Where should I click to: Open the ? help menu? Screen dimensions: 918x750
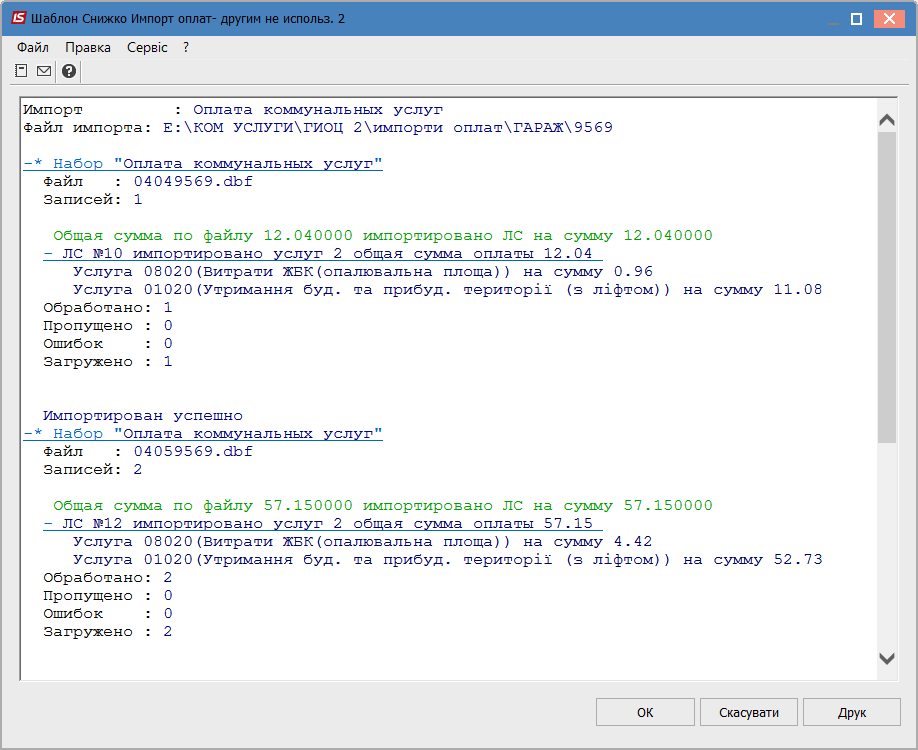[x=186, y=47]
